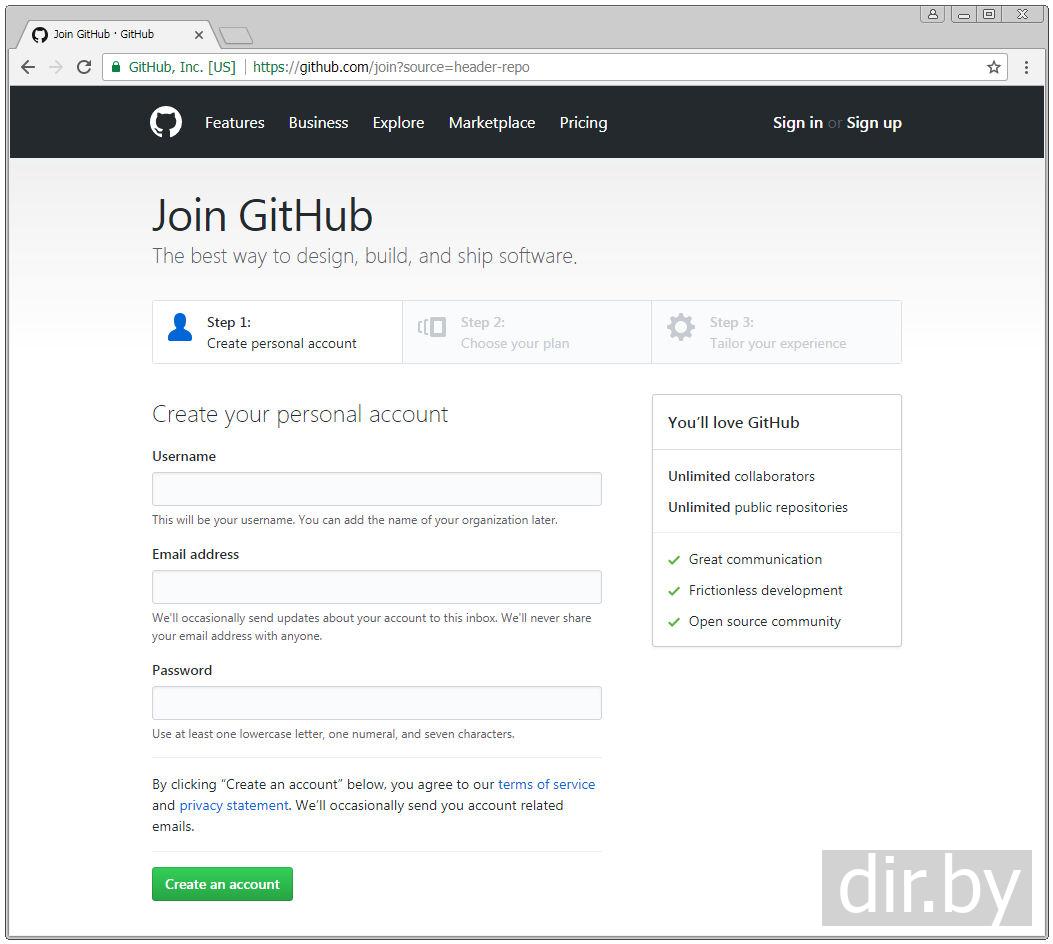Image resolution: width=1053 pixels, height=944 pixels.
Task: Click the Password label
Action: [182, 670]
